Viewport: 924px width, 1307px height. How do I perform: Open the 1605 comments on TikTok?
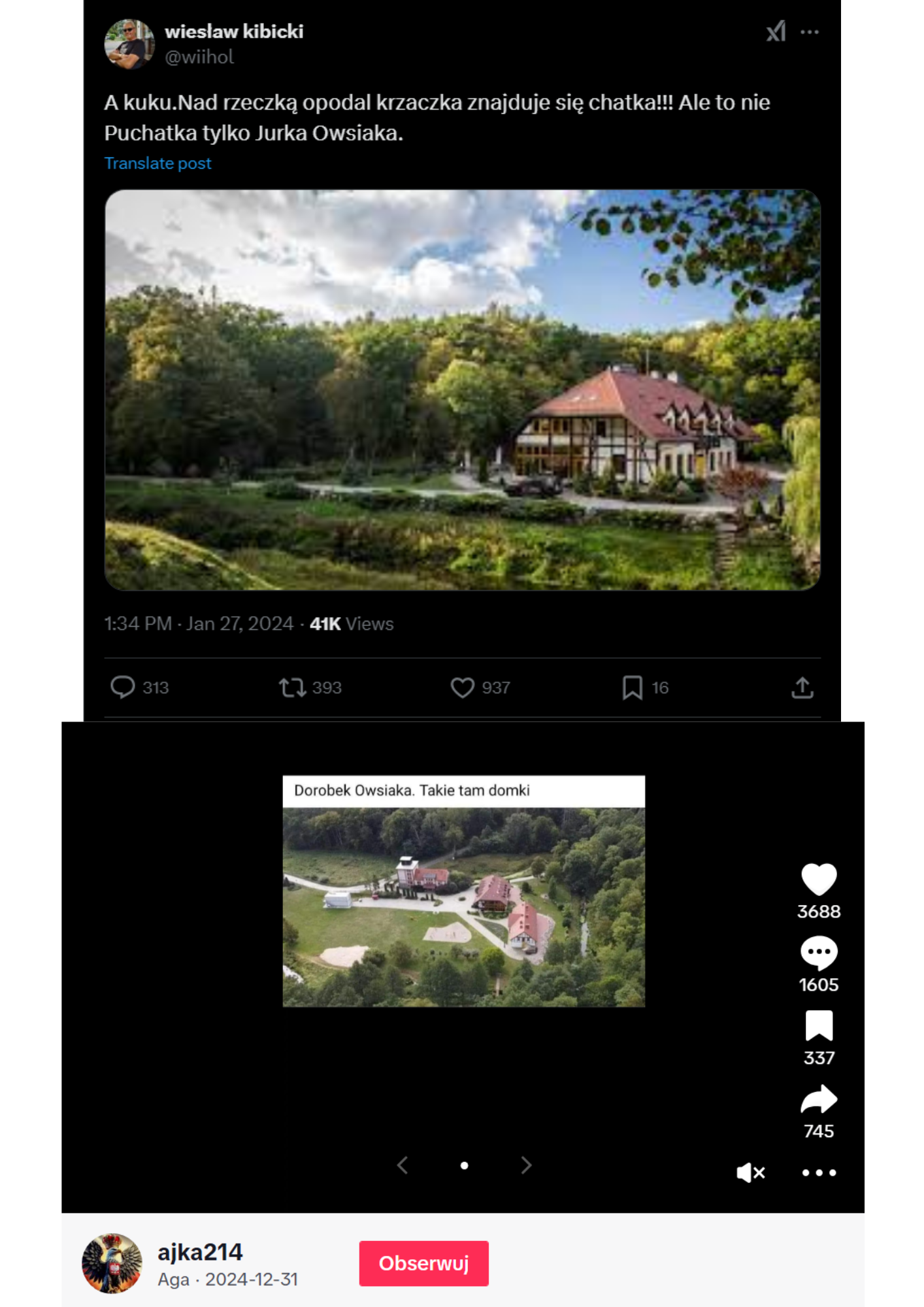(819, 953)
